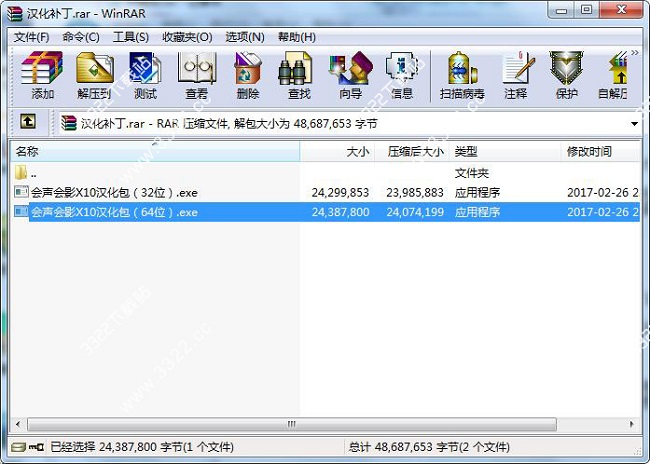The width and height of the screenshot is (650, 464).
Task: Go up one folder level arrow button
Action: (x=28, y=122)
